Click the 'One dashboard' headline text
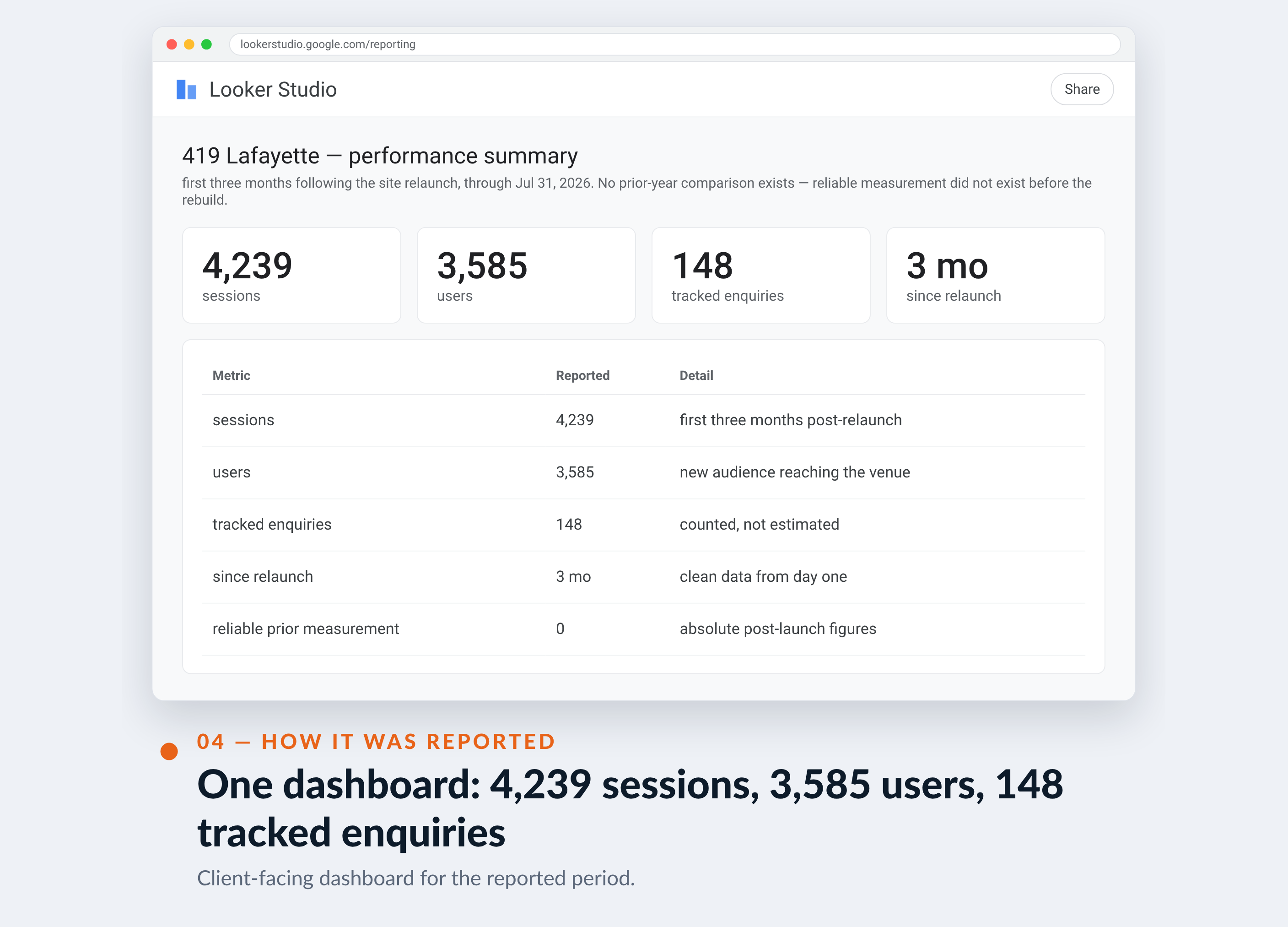Screen dimensions: 1288x927 [630, 808]
